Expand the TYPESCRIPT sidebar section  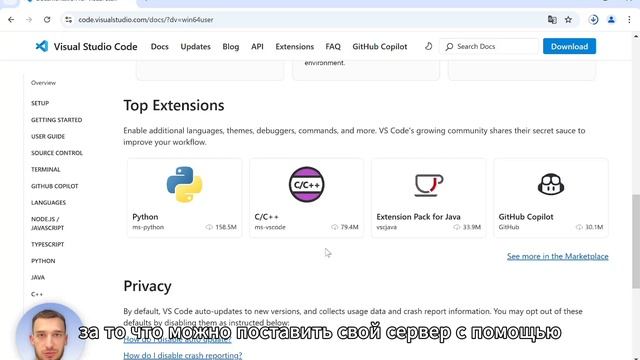(47, 244)
